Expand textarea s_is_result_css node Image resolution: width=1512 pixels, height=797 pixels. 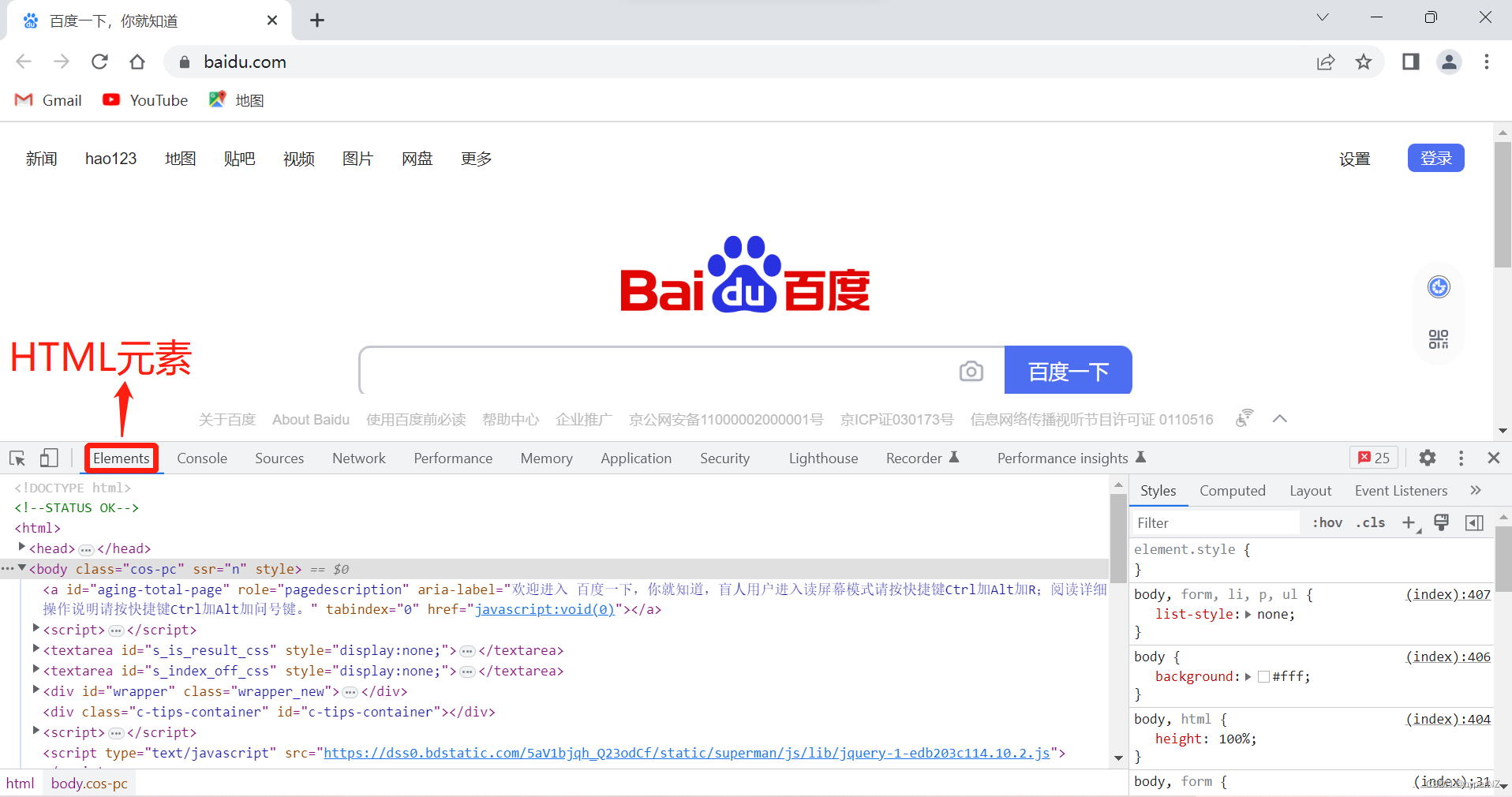36,649
